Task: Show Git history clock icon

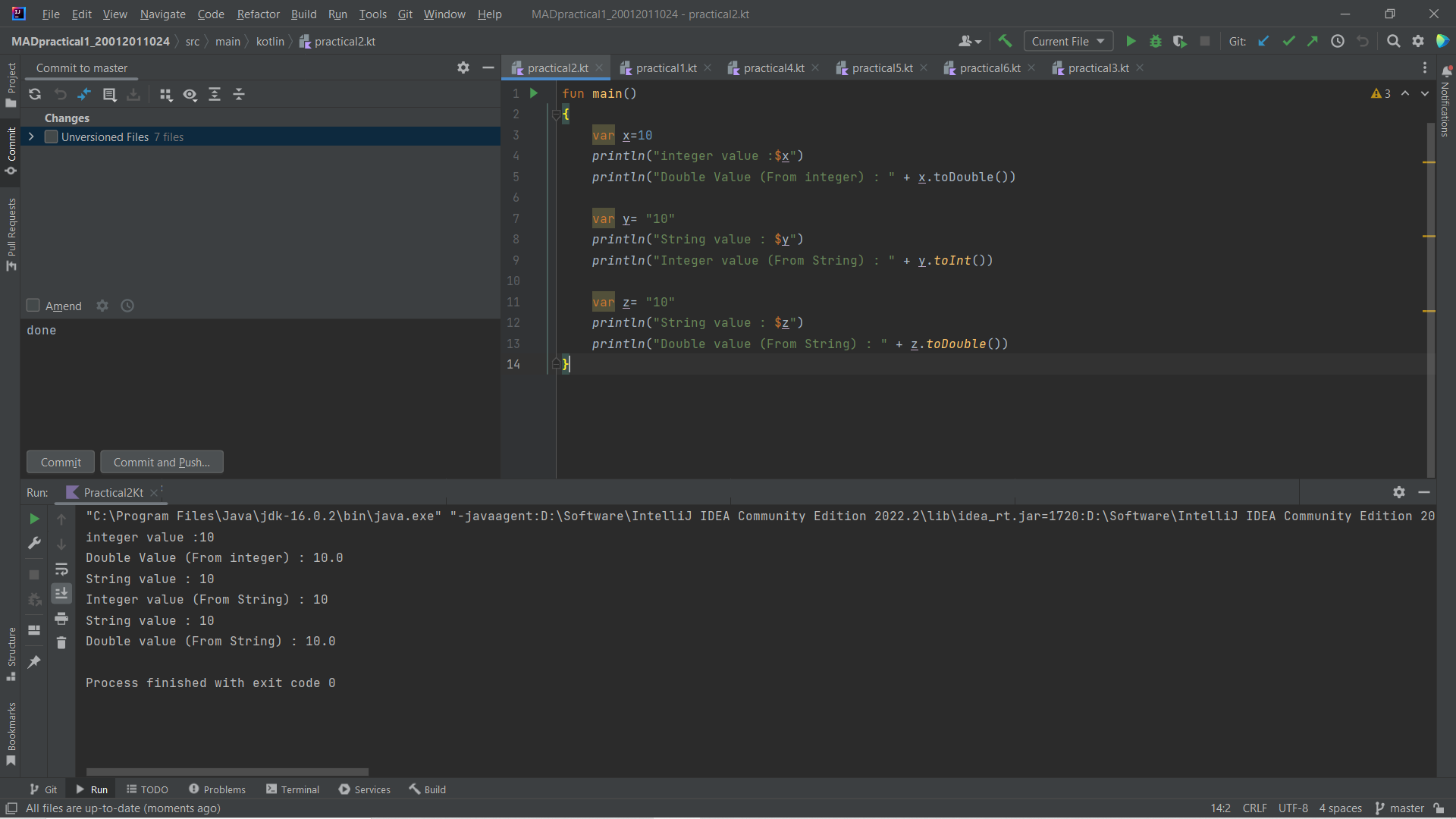Action: pyautogui.click(x=1338, y=41)
